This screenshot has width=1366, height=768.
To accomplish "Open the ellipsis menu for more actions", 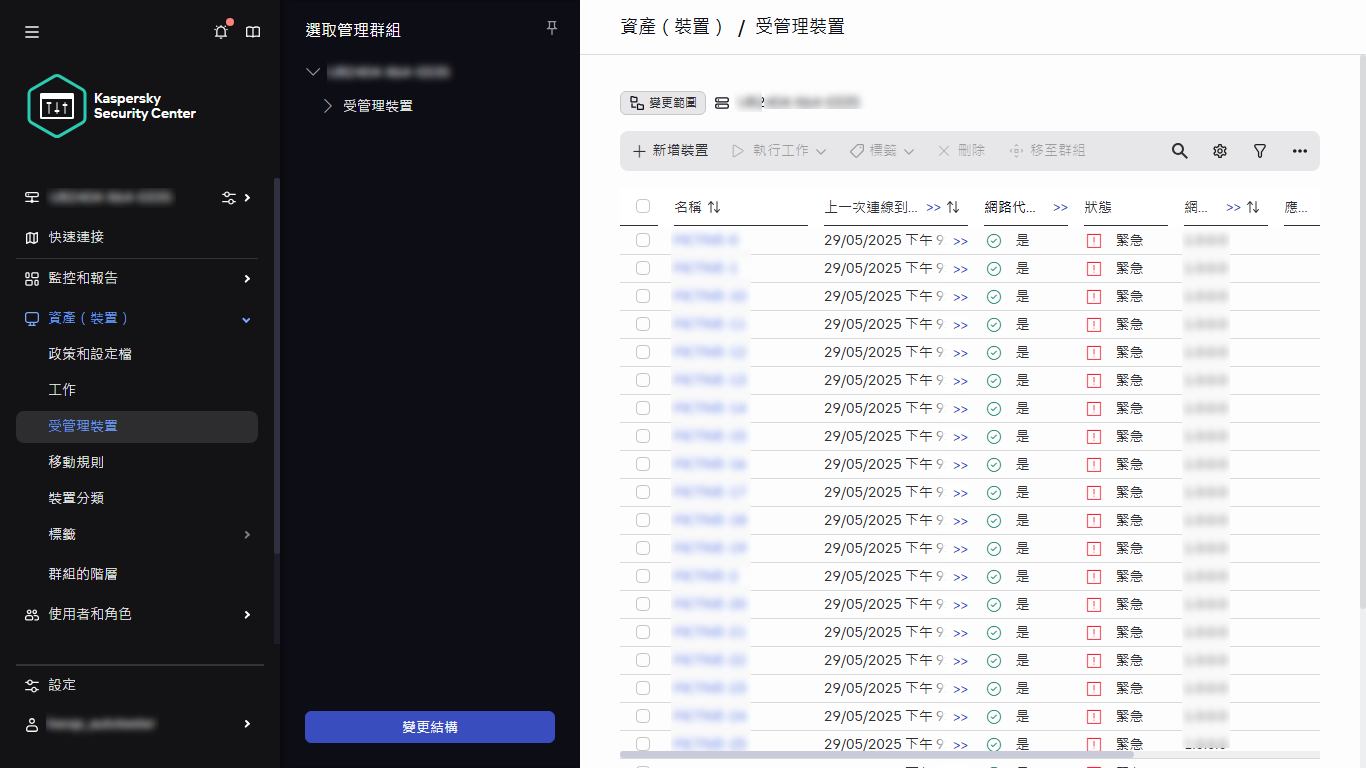I will click(1299, 151).
